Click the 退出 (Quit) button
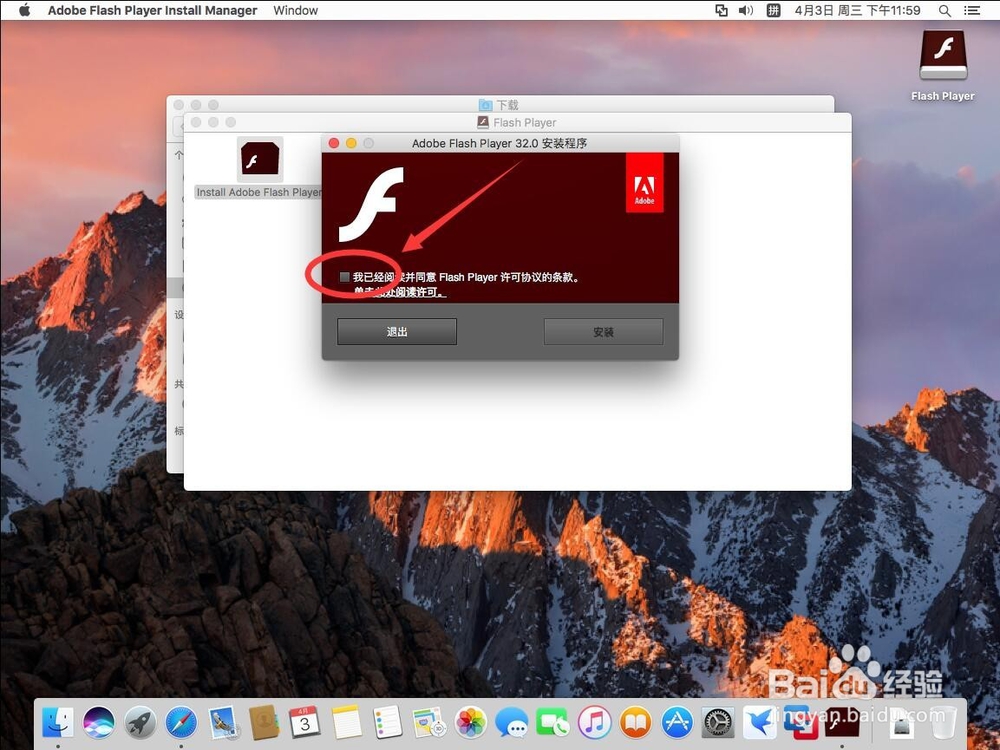 click(x=397, y=332)
